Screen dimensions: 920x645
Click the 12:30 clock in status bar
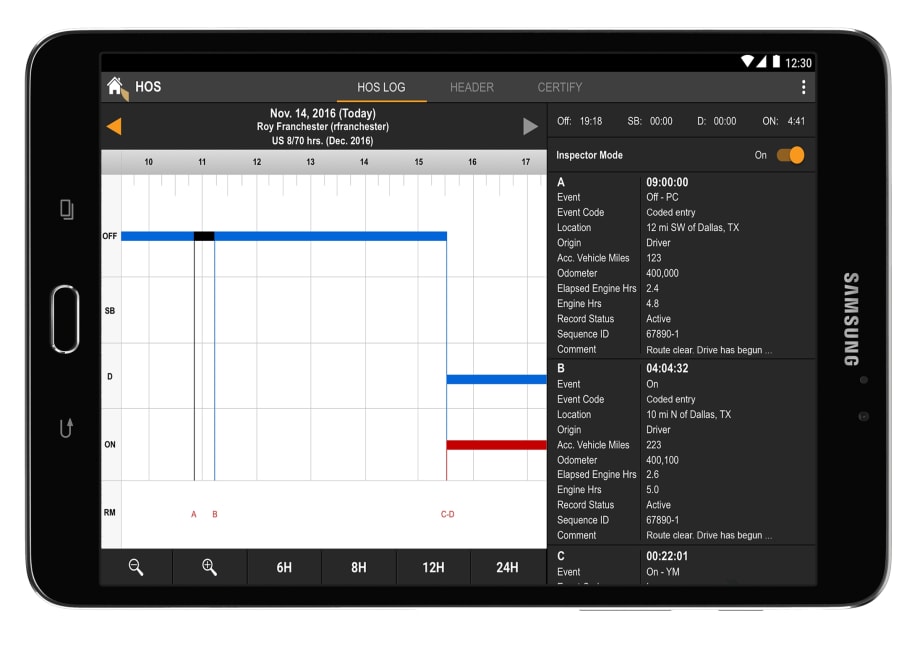[798, 63]
